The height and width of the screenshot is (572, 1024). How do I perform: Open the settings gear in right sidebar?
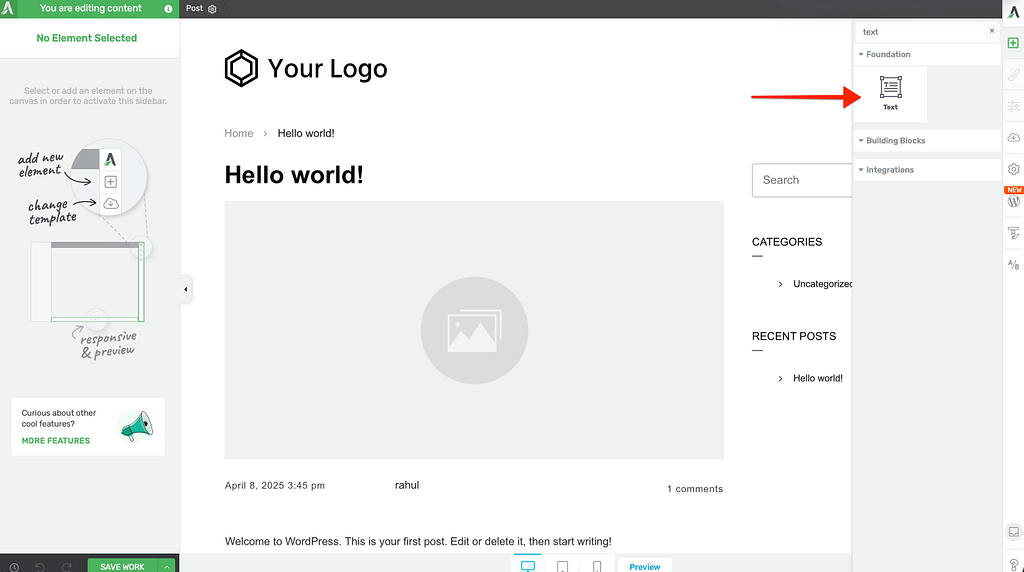[x=1013, y=170]
